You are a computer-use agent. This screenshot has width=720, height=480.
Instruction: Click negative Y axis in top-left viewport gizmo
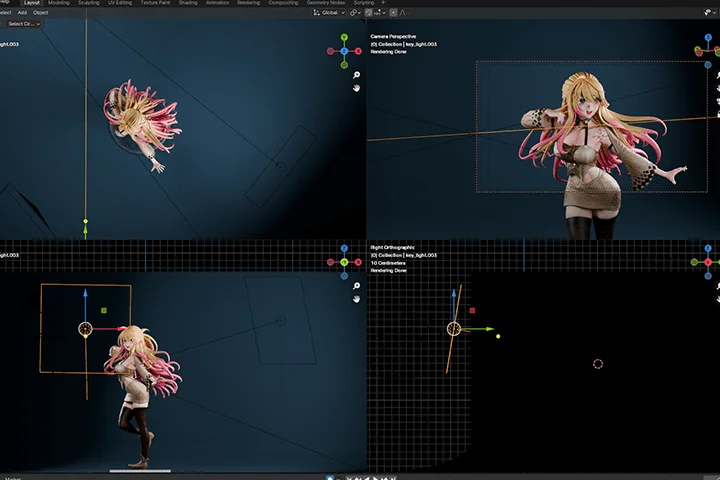(x=344, y=65)
